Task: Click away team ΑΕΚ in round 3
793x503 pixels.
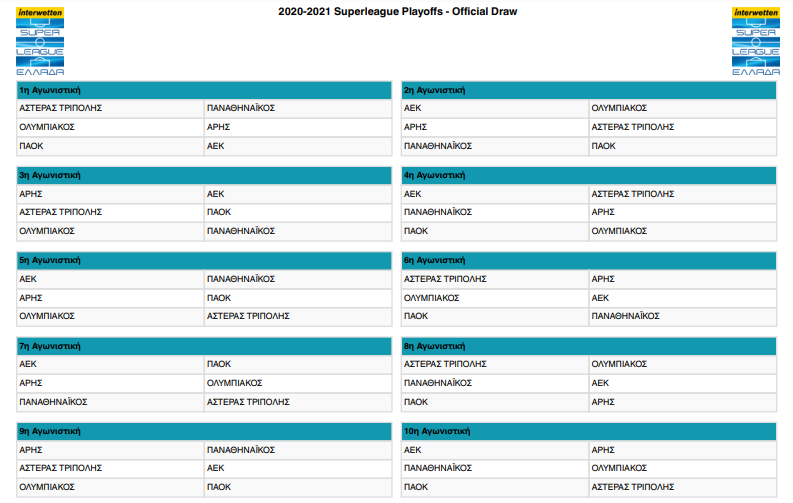Action: tap(215, 194)
